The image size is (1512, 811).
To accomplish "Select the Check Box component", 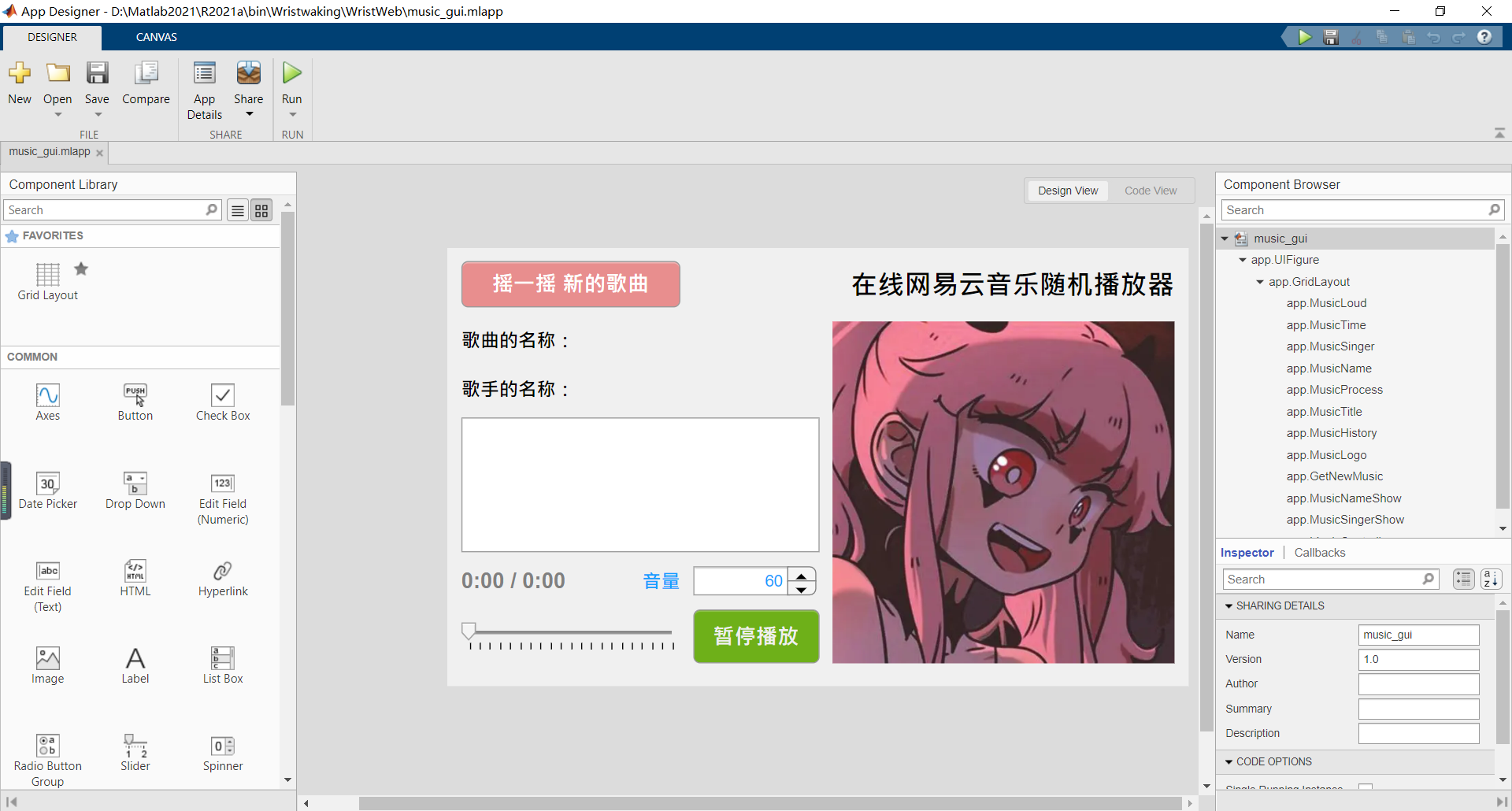I will pyautogui.click(x=223, y=402).
